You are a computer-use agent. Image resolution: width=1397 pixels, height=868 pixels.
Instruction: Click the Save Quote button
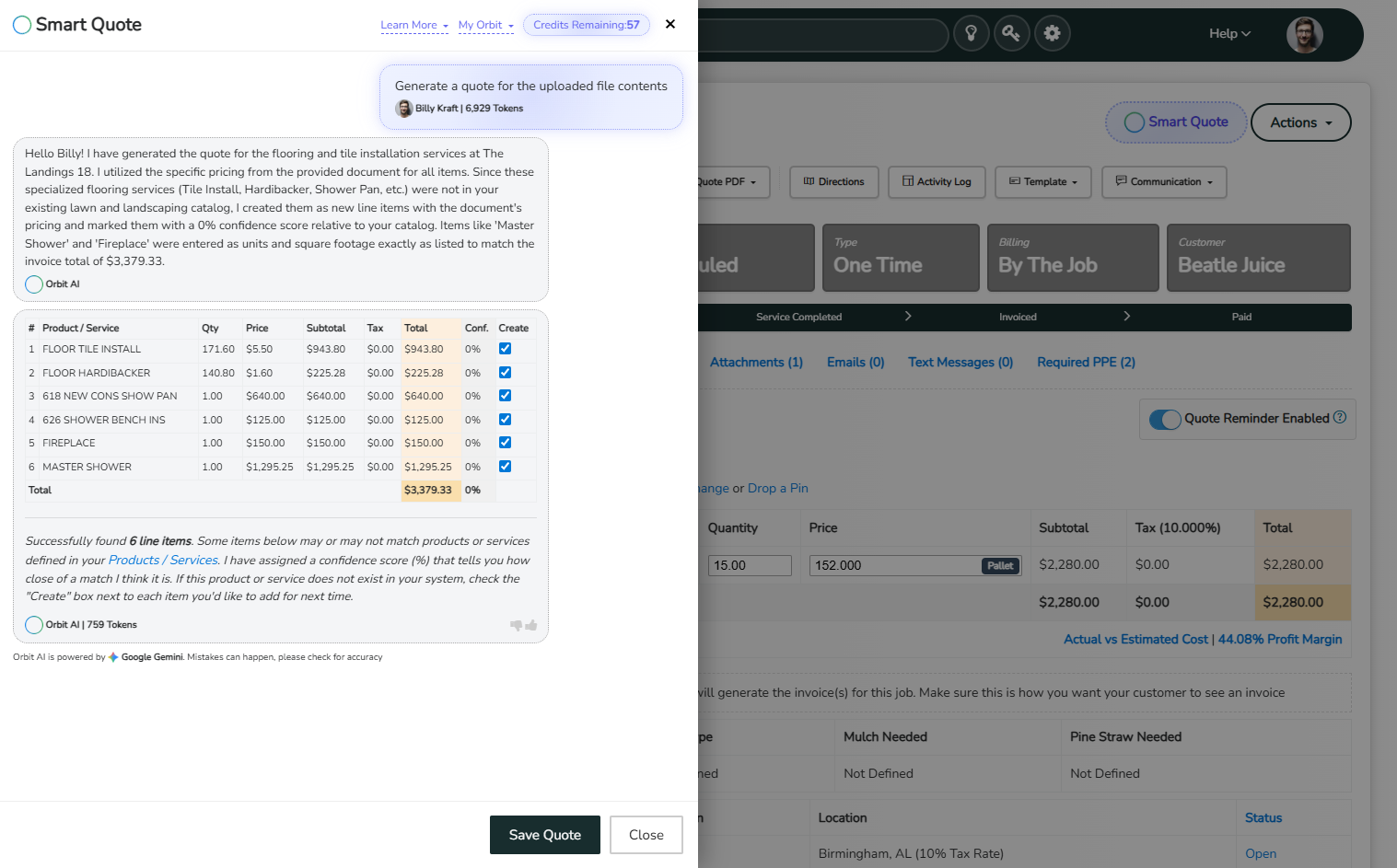[x=544, y=835]
